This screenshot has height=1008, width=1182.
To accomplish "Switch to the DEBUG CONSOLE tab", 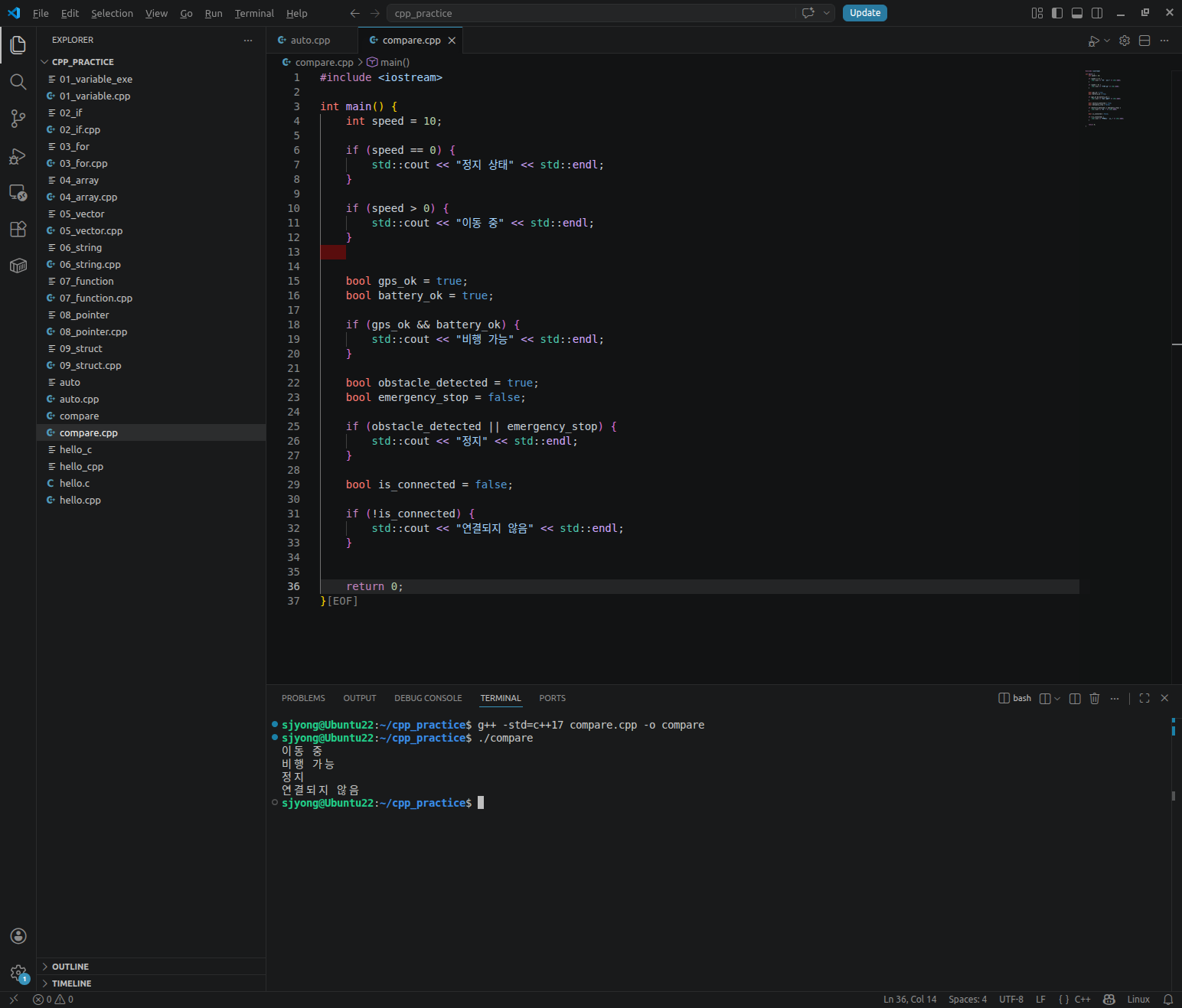I will [x=428, y=698].
